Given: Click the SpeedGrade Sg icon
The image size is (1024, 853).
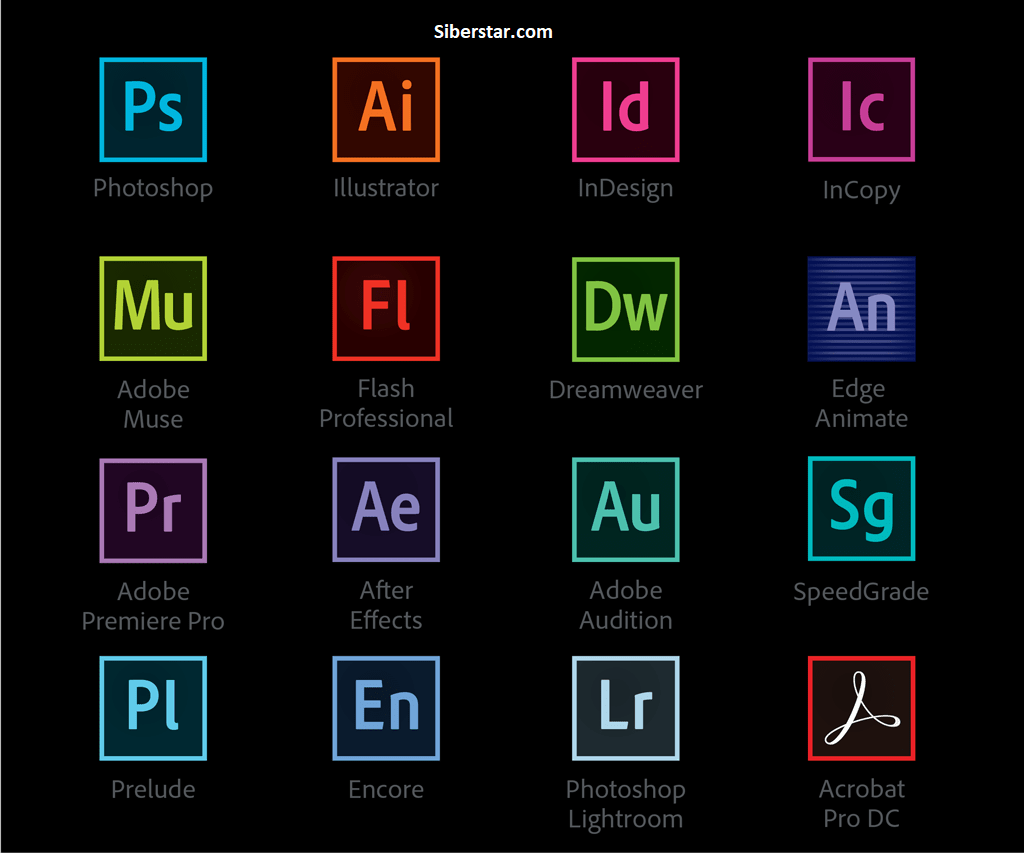Looking at the screenshot, I should tap(861, 509).
